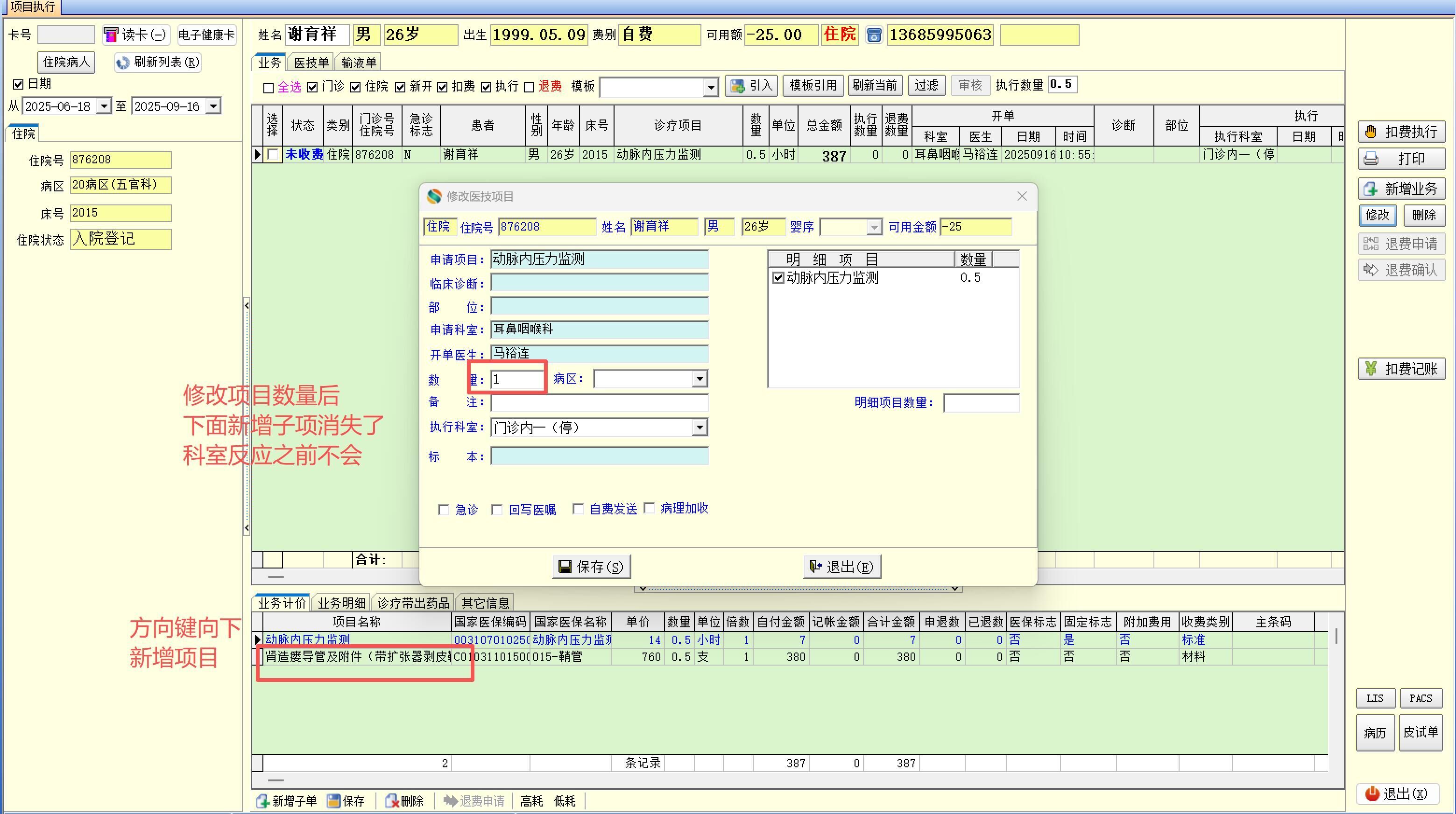Viewport: 1456px width, 814px height.
Task: Click the 新增业务 add icon
Action: click(x=1371, y=189)
